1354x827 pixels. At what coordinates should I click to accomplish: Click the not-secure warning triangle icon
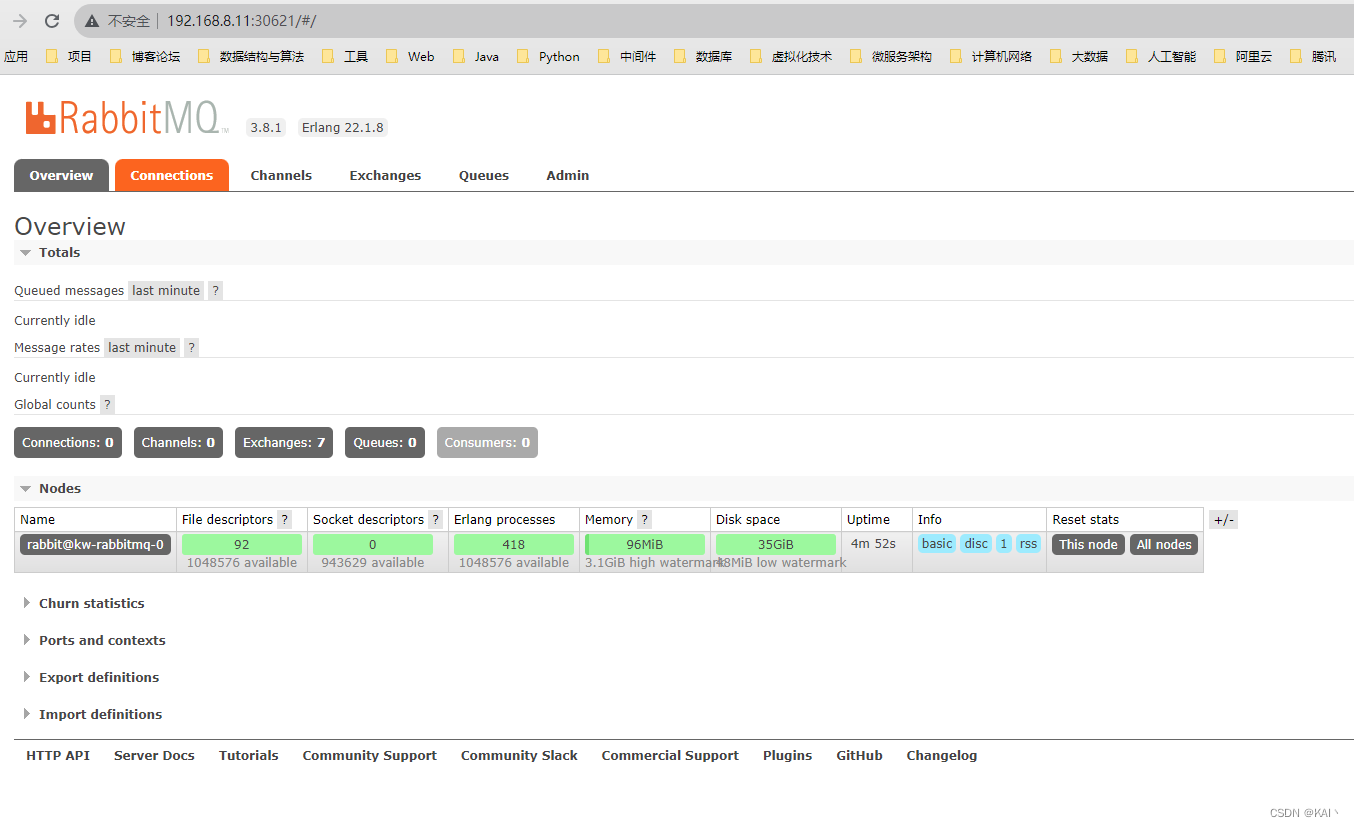92,21
